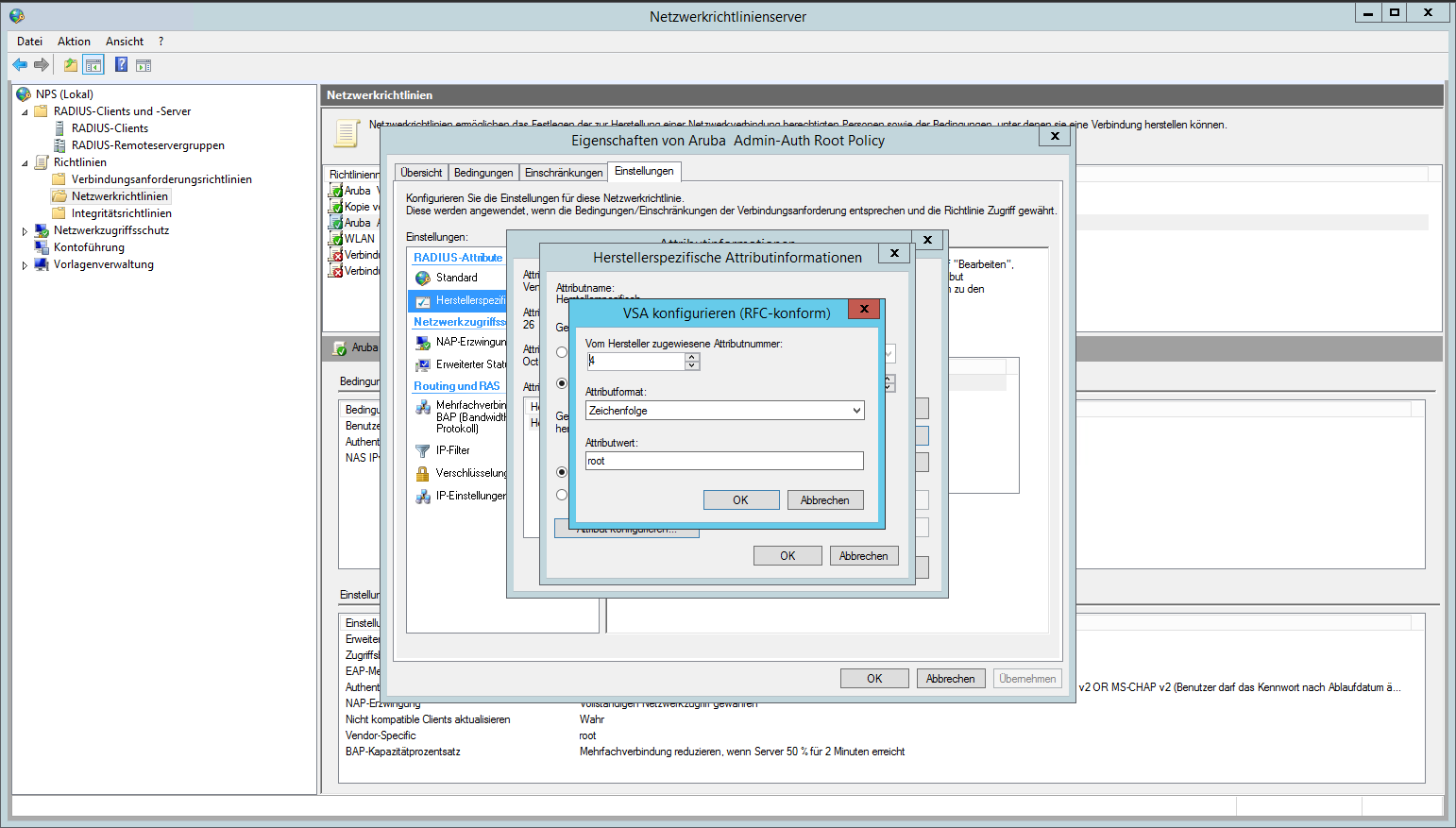Open the Attributformat dropdown
Screen dimensions: 1456x828
(856, 411)
